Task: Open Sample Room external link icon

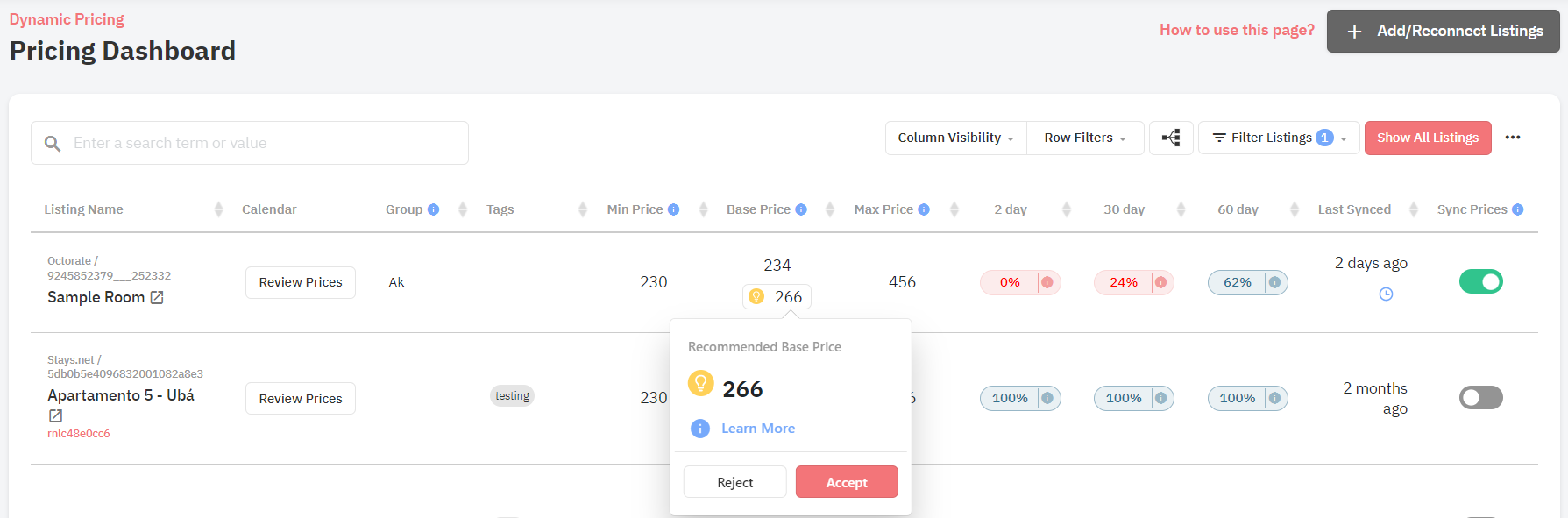Action: click(157, 297)
